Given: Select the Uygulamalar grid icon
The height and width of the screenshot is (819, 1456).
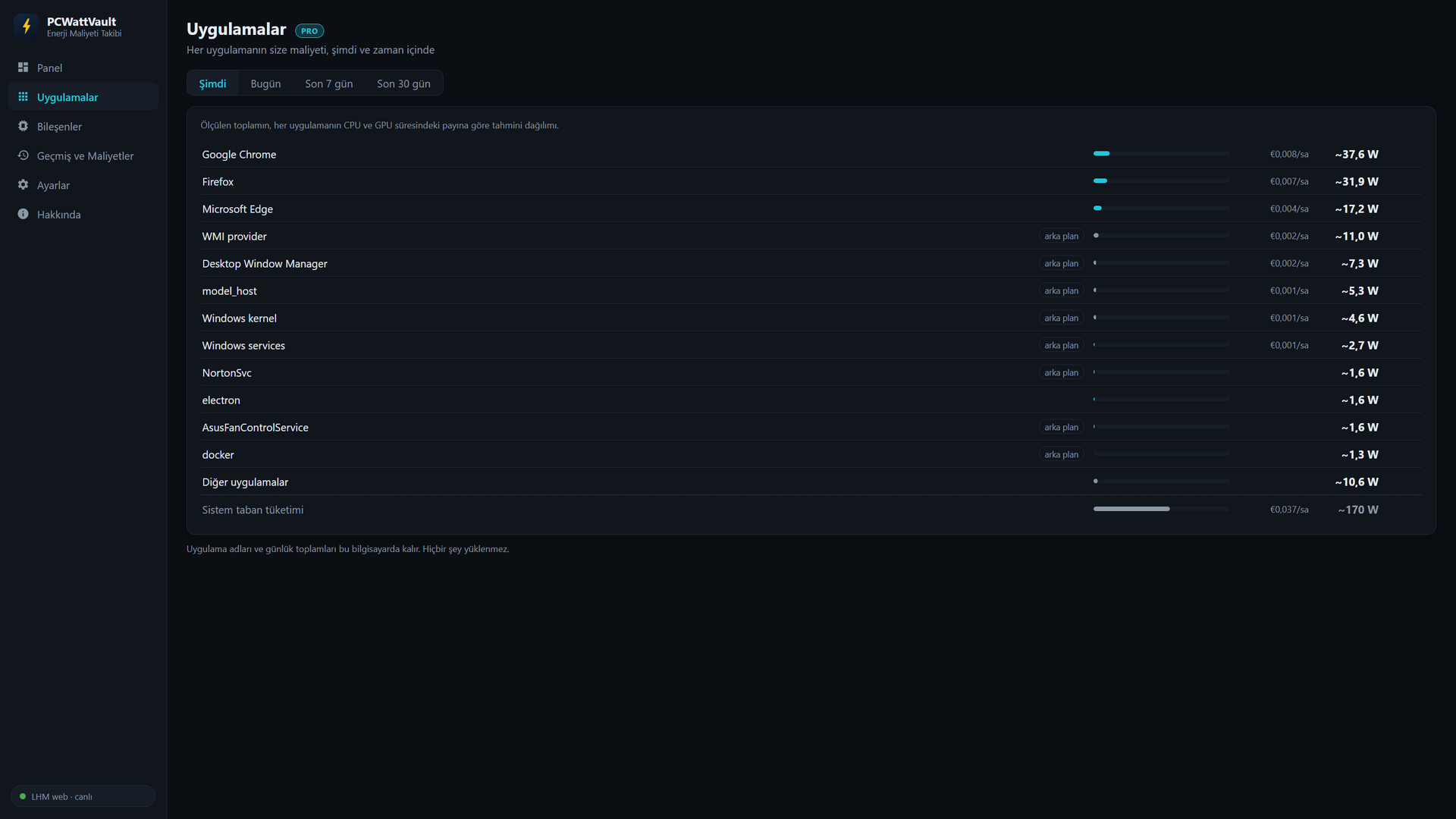Looking at the screenshot, I should [x=23, y=97].
